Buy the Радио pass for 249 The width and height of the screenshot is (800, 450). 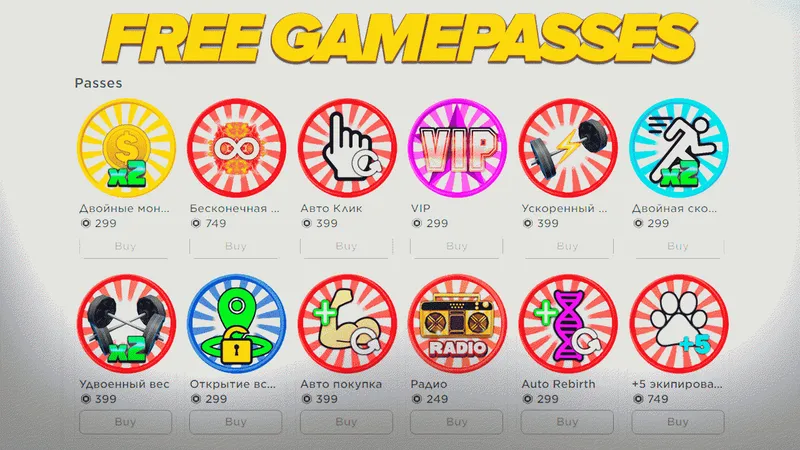click(x=457, y=422)
